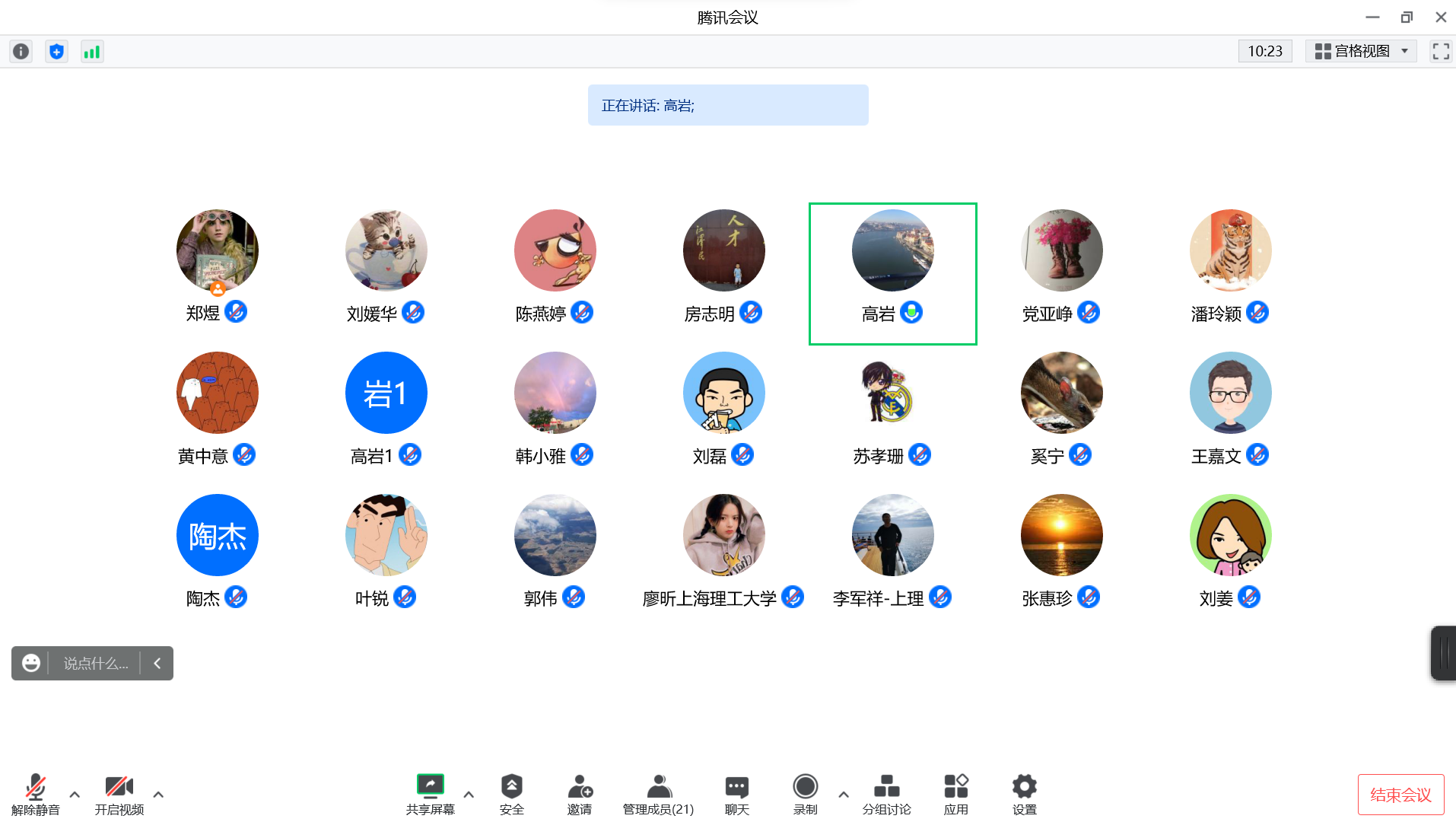Check the network signal status icon
The height and width of the screenshot is (822, 1456).
tap(92, 51)
